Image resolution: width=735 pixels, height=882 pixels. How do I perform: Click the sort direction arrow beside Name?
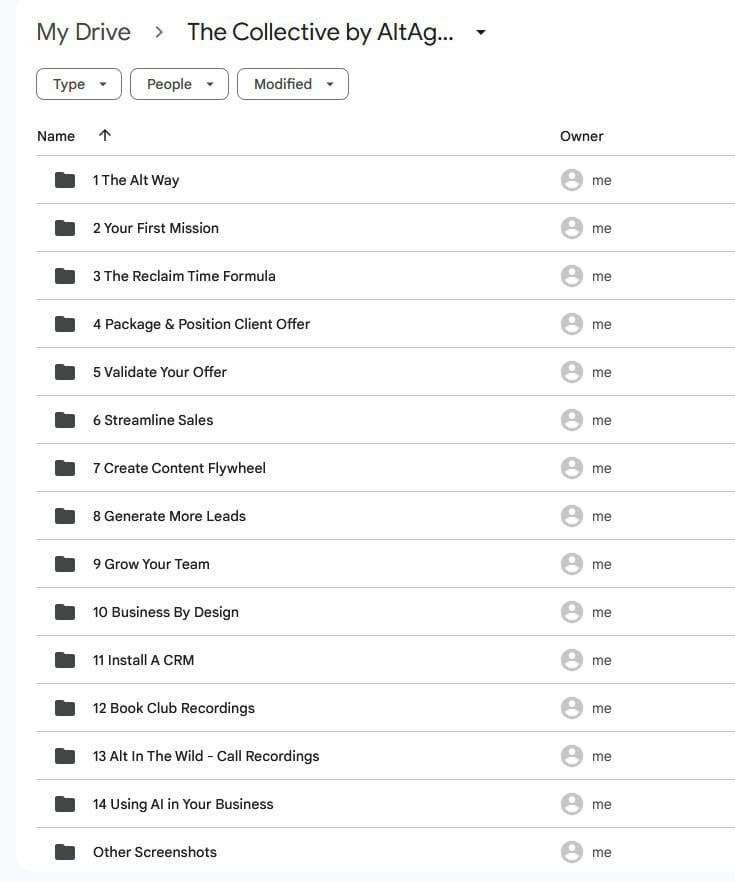[105, 136]
